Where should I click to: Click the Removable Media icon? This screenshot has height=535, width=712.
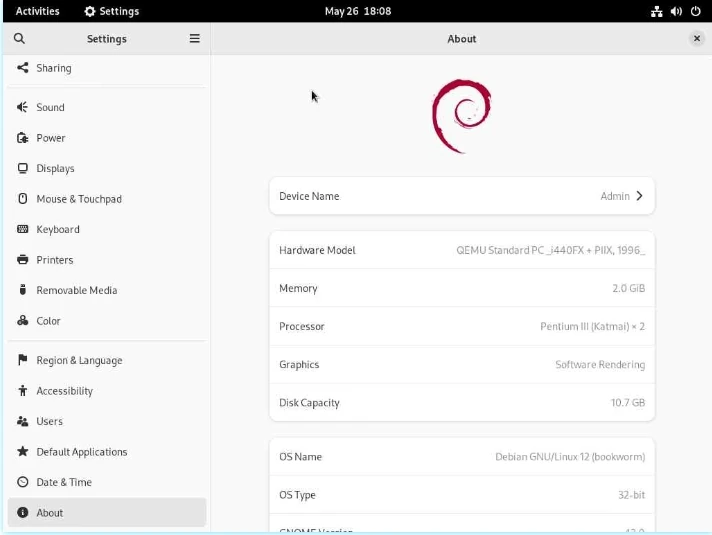[23, 290]
